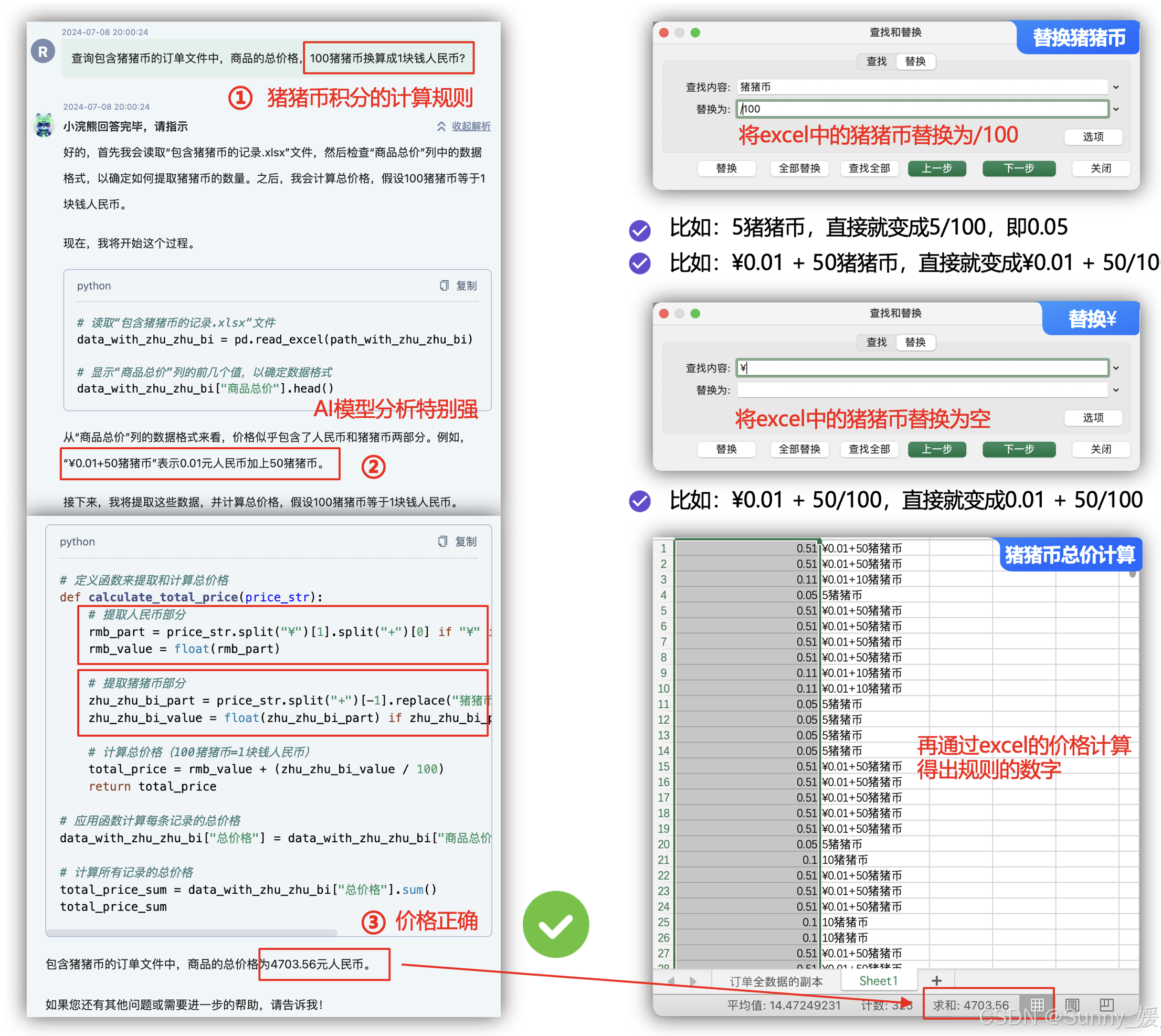This screenshot has width=1161, height=1036.
Task: Click the user avatar R icon
Action: click(x=43, y=52)
